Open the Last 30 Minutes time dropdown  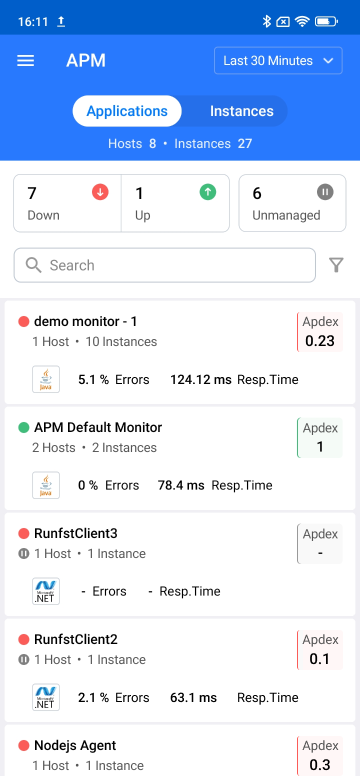pyautogui.click(x=278, y=61)
